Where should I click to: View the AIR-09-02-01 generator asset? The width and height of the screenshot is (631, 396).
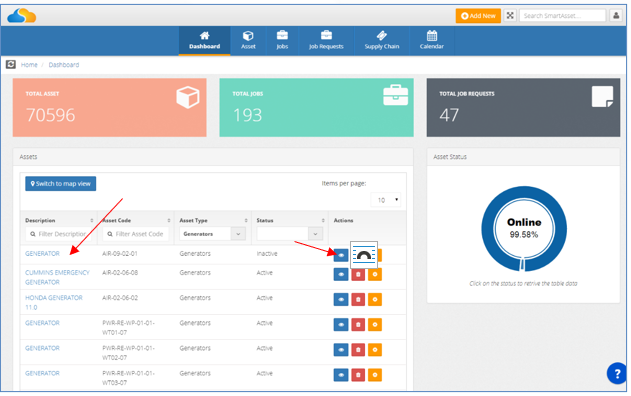pos(341,255)
